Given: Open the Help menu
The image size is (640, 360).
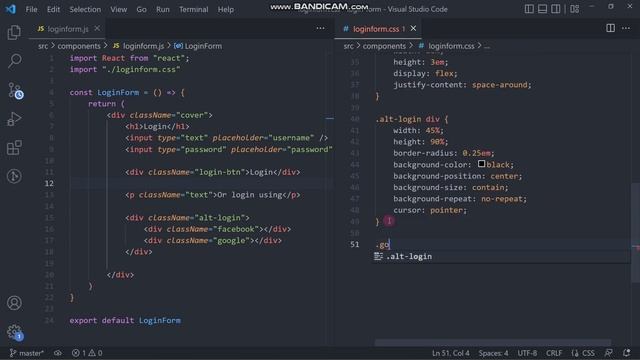Looking at the screenshot, I should [x=225, y=9].
